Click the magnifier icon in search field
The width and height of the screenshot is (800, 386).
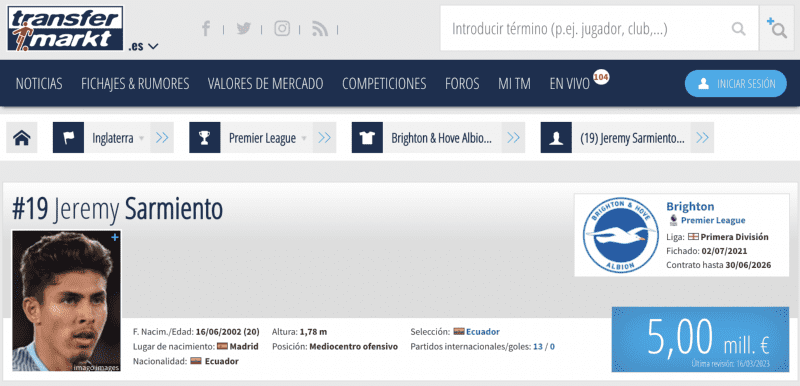738,29
